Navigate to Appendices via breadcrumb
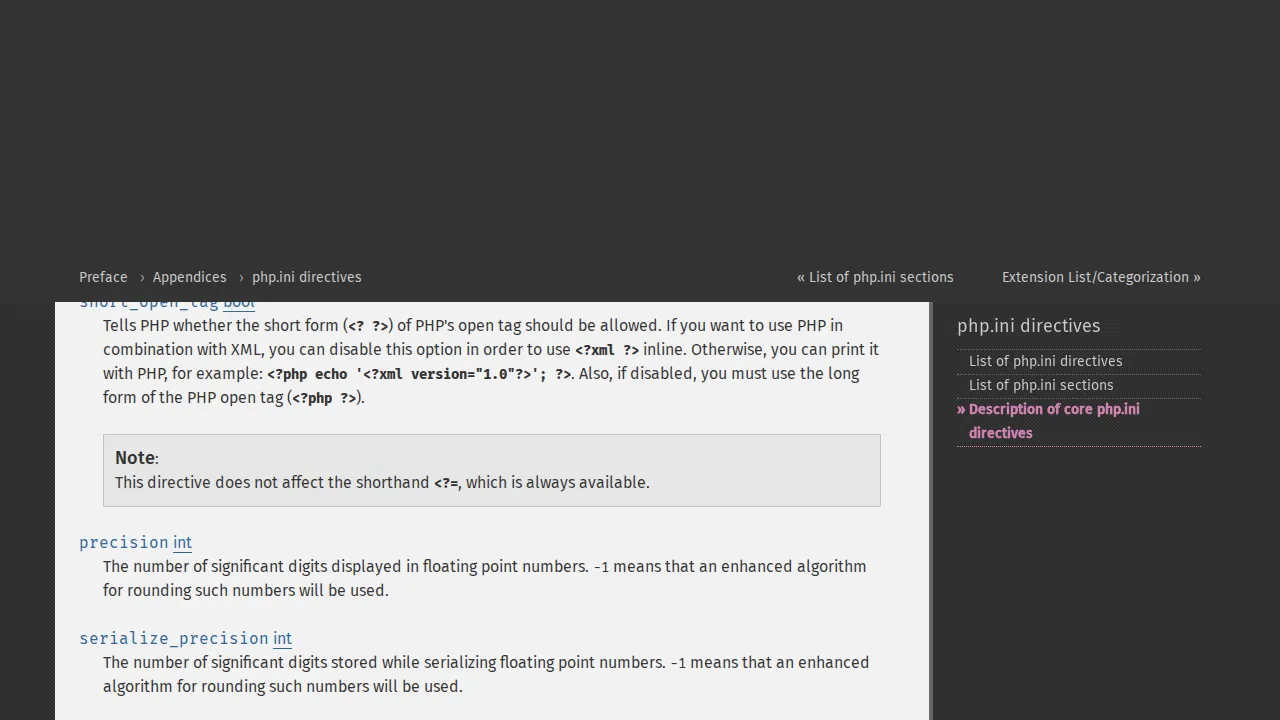The image size is (1280, 720). 189,277
